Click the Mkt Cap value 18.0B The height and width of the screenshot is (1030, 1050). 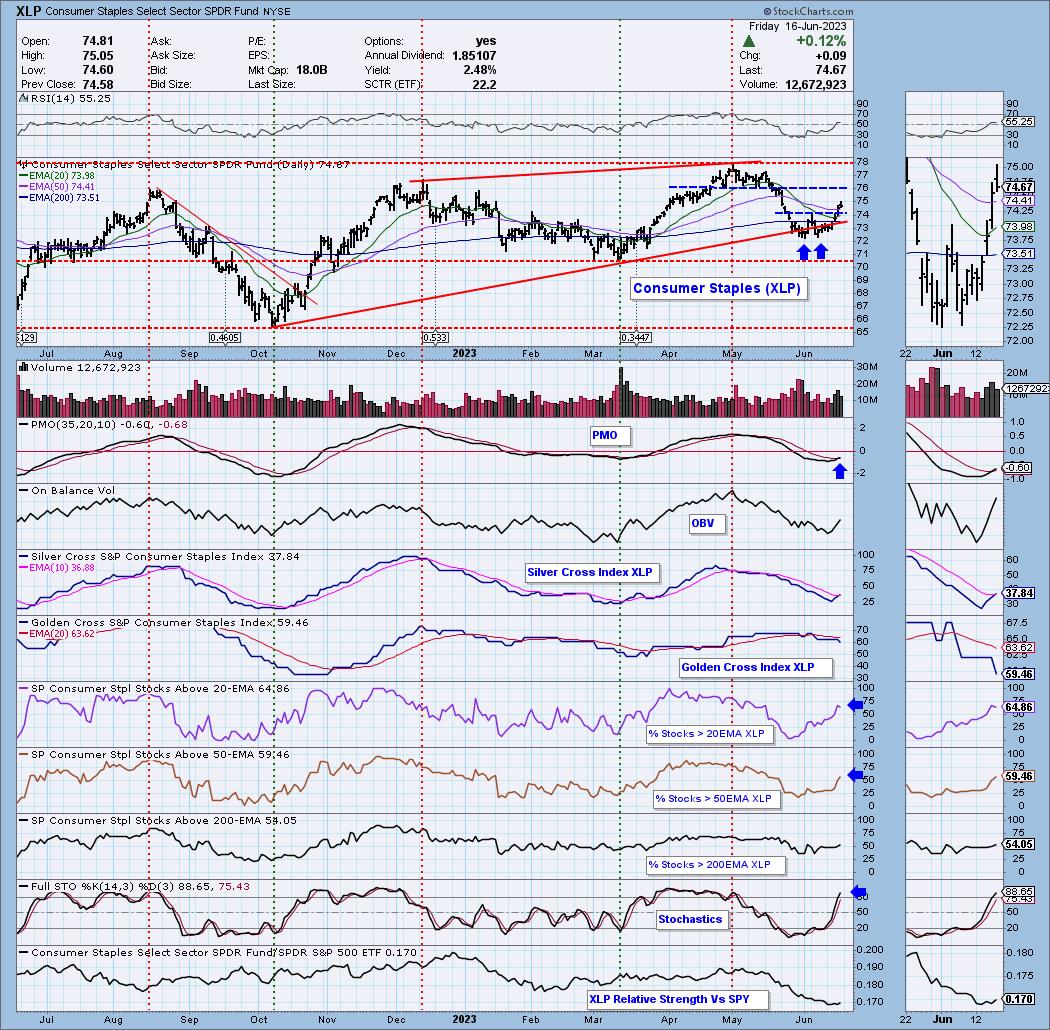click(x=311, y=70)
